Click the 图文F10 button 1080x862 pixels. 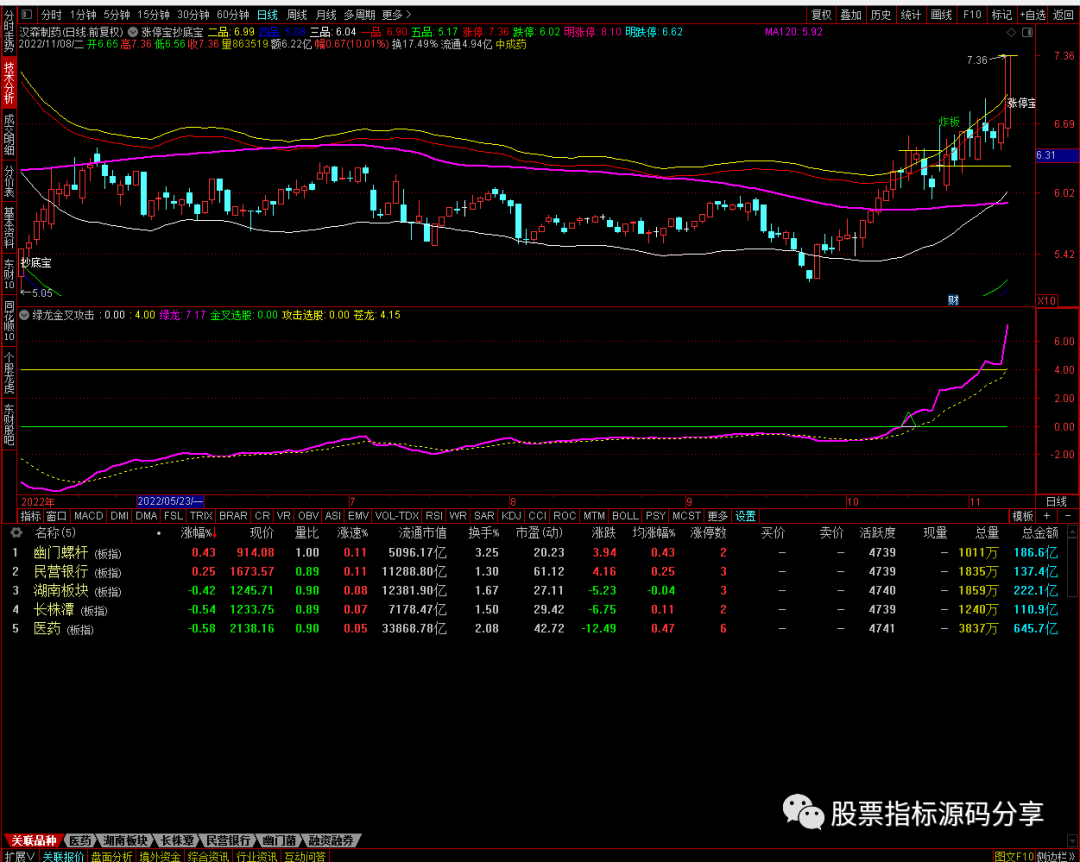tap(1013, 856)
